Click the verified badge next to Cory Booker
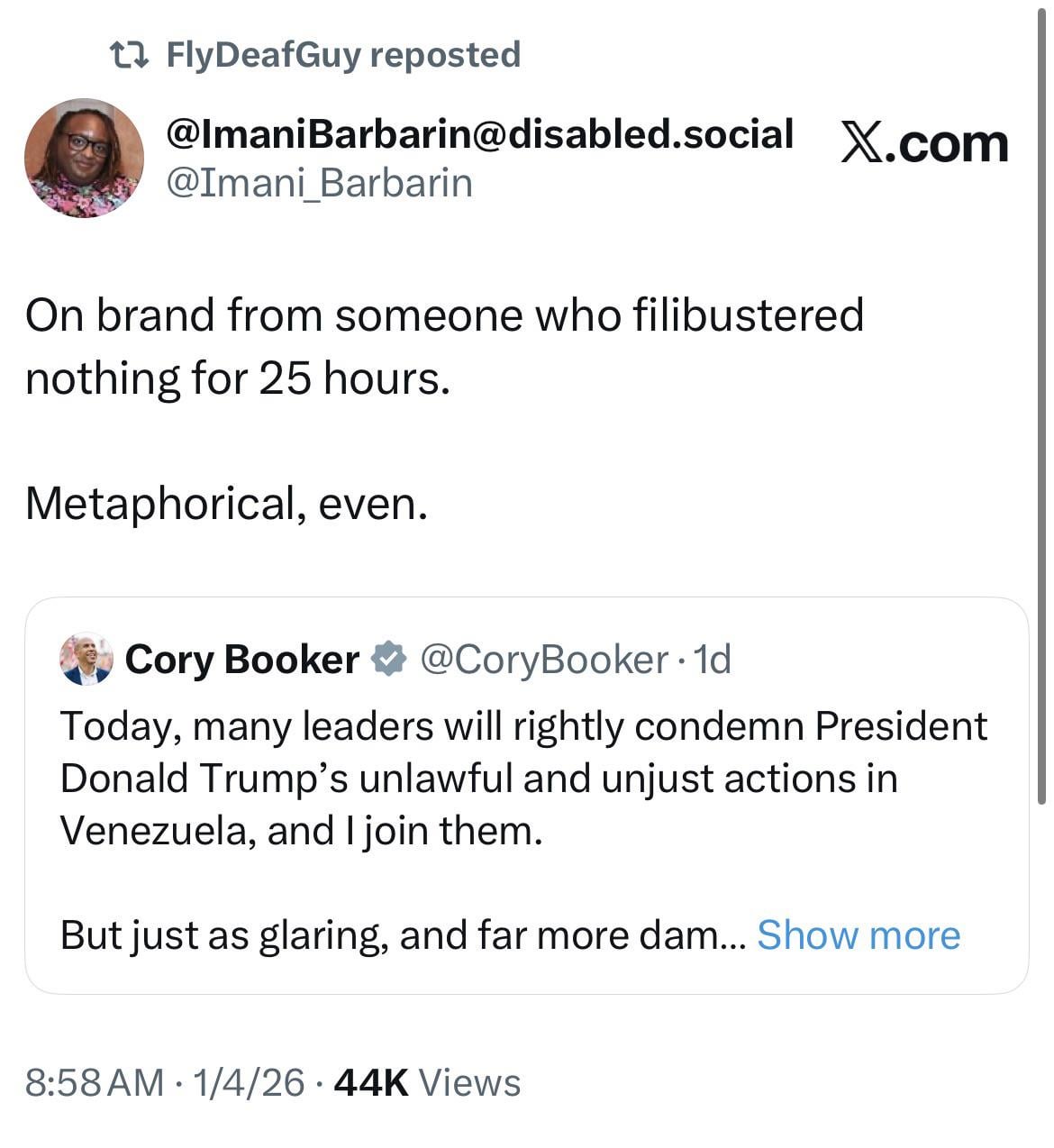Viewport: 1054px width, 1148px height. click(389, 660)
